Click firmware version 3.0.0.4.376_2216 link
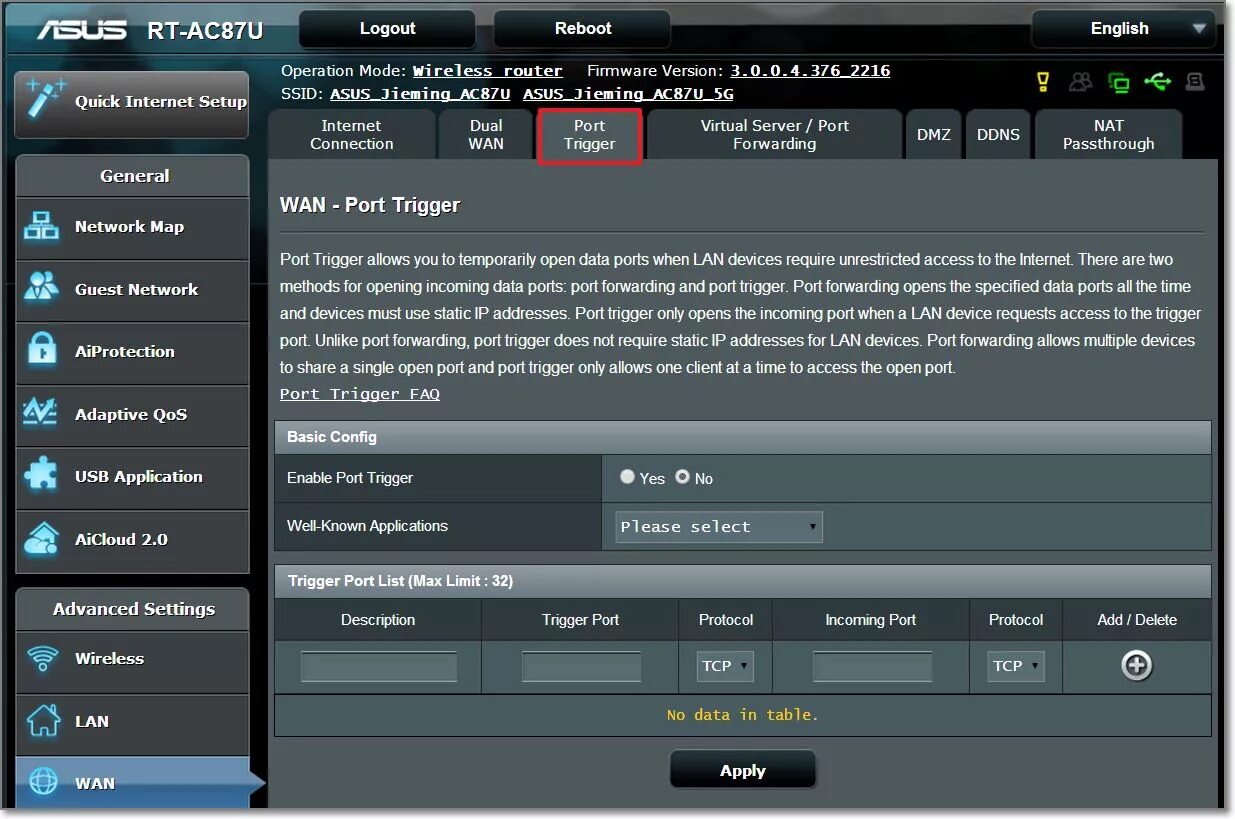The width and height of the screenshot is (1235, 819). pyautogui.click(x=810, y=71)
